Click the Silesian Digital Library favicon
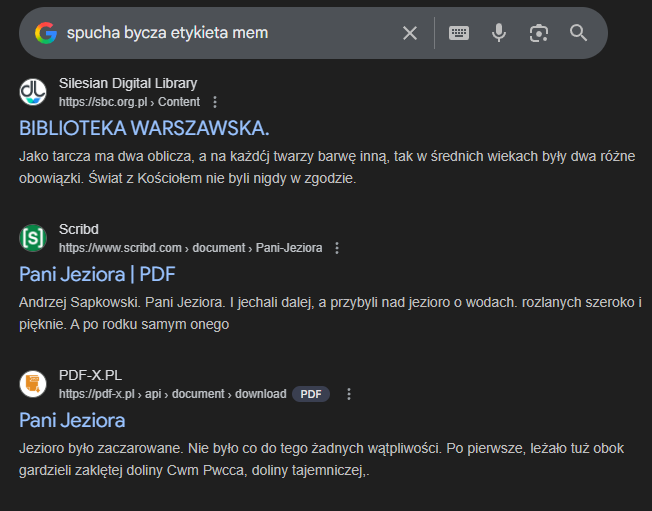 pyautogui.click(x=33, y=92)
